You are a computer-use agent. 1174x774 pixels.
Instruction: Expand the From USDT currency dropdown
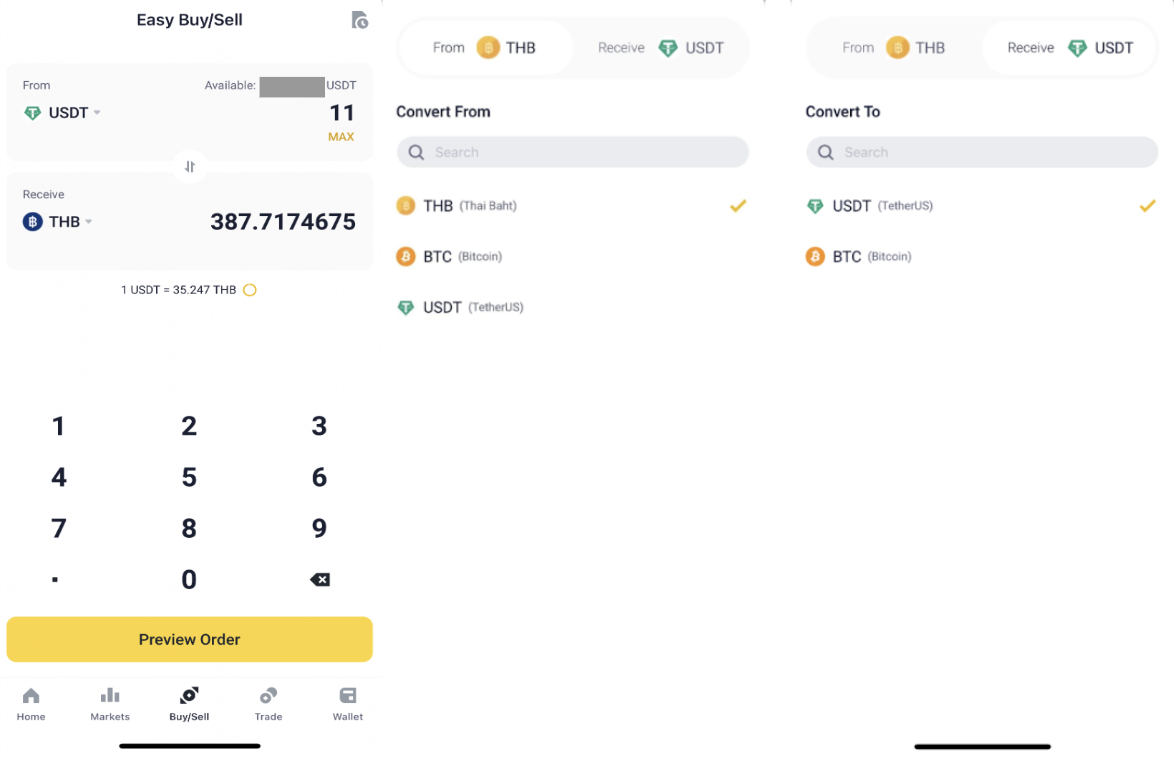click(63, 113)
